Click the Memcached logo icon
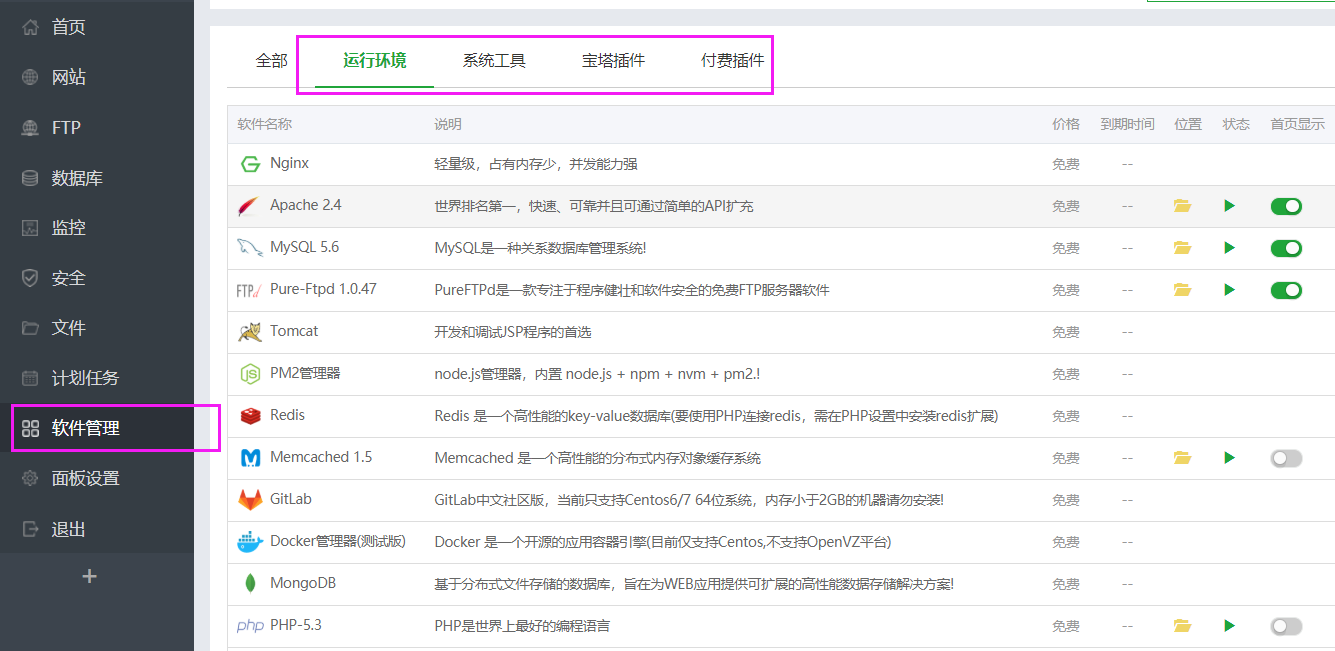1335x651 pixels. tap(250, 458)
